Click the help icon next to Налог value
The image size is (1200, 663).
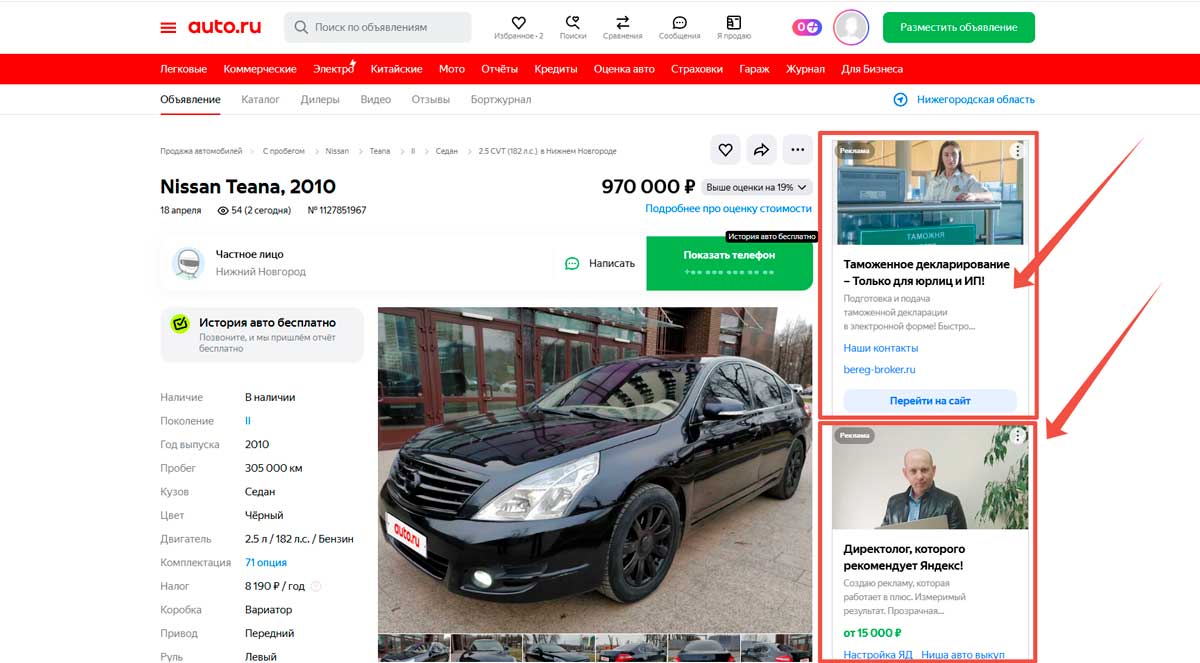pyautogui.click(x=316, y=586)
